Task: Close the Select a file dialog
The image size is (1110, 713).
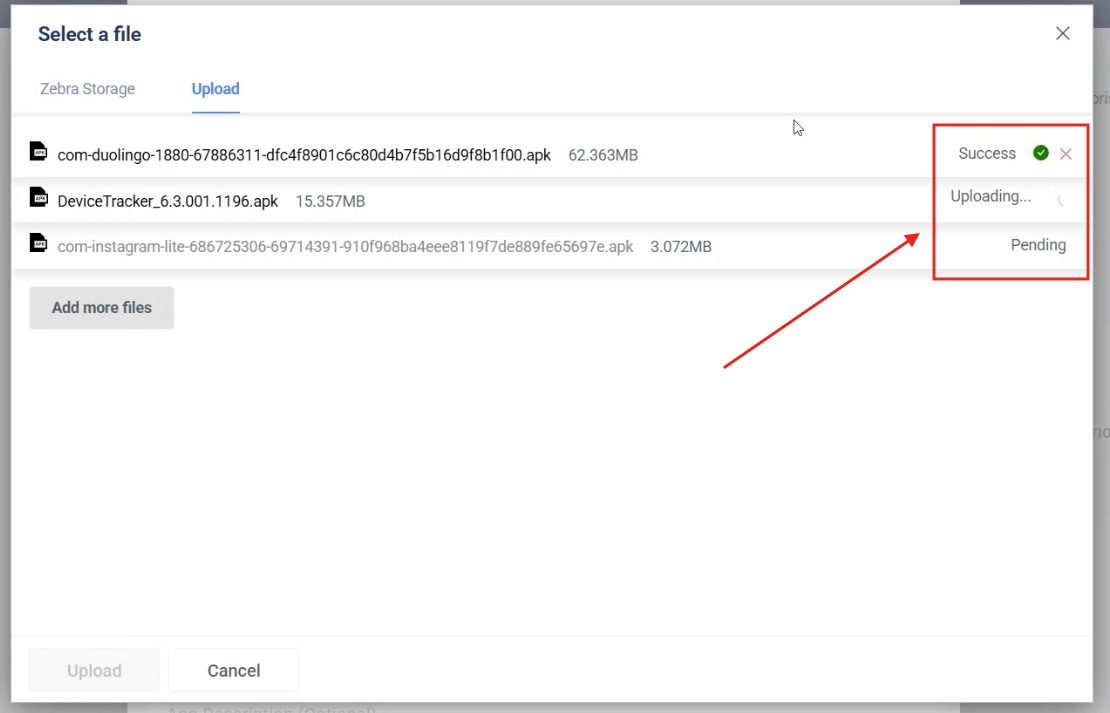Action: point(1062,34)
